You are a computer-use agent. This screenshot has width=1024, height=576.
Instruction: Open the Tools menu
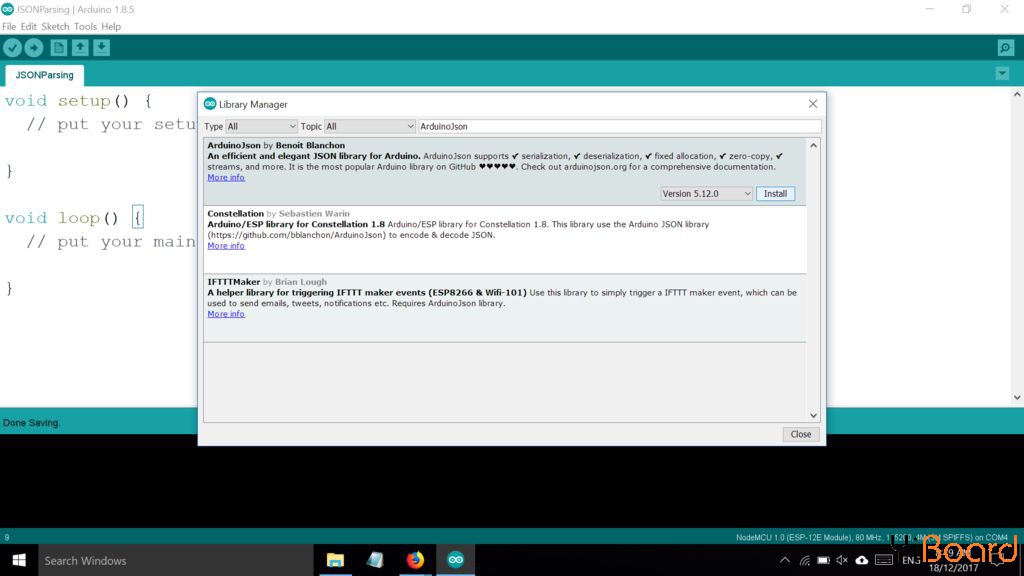point(85,27)
